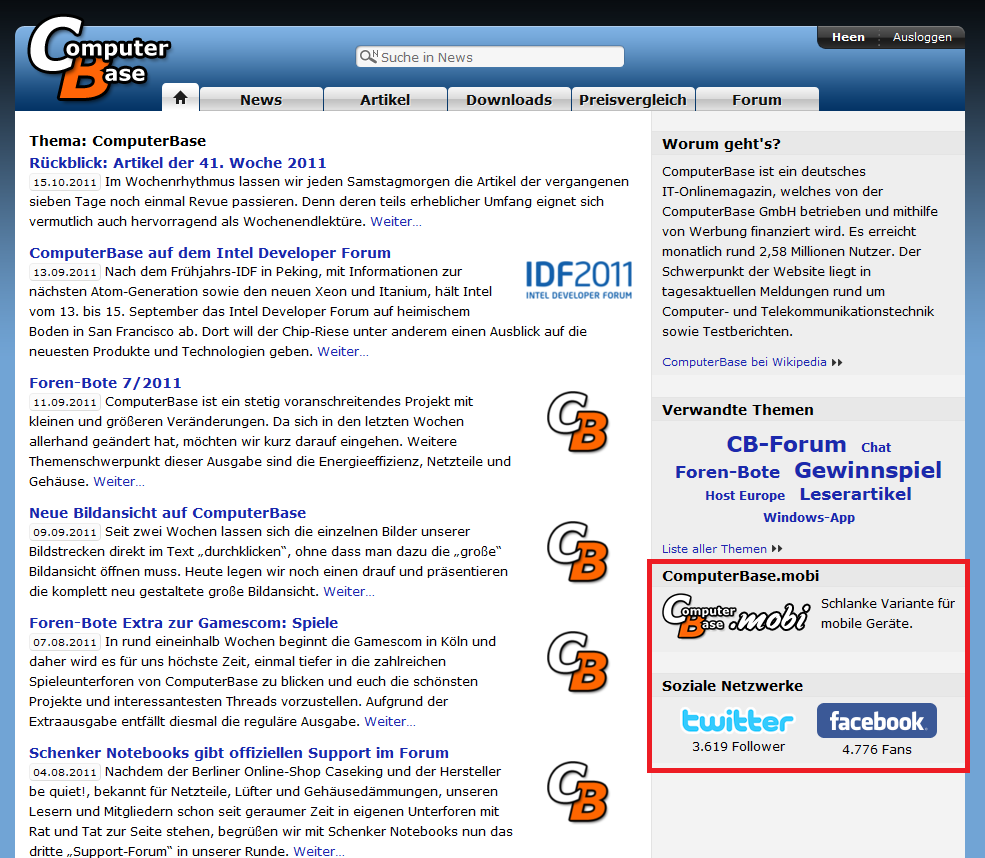Click Ausloggen to log out
This screenshot has height=858, width=985.
point(922,37)
